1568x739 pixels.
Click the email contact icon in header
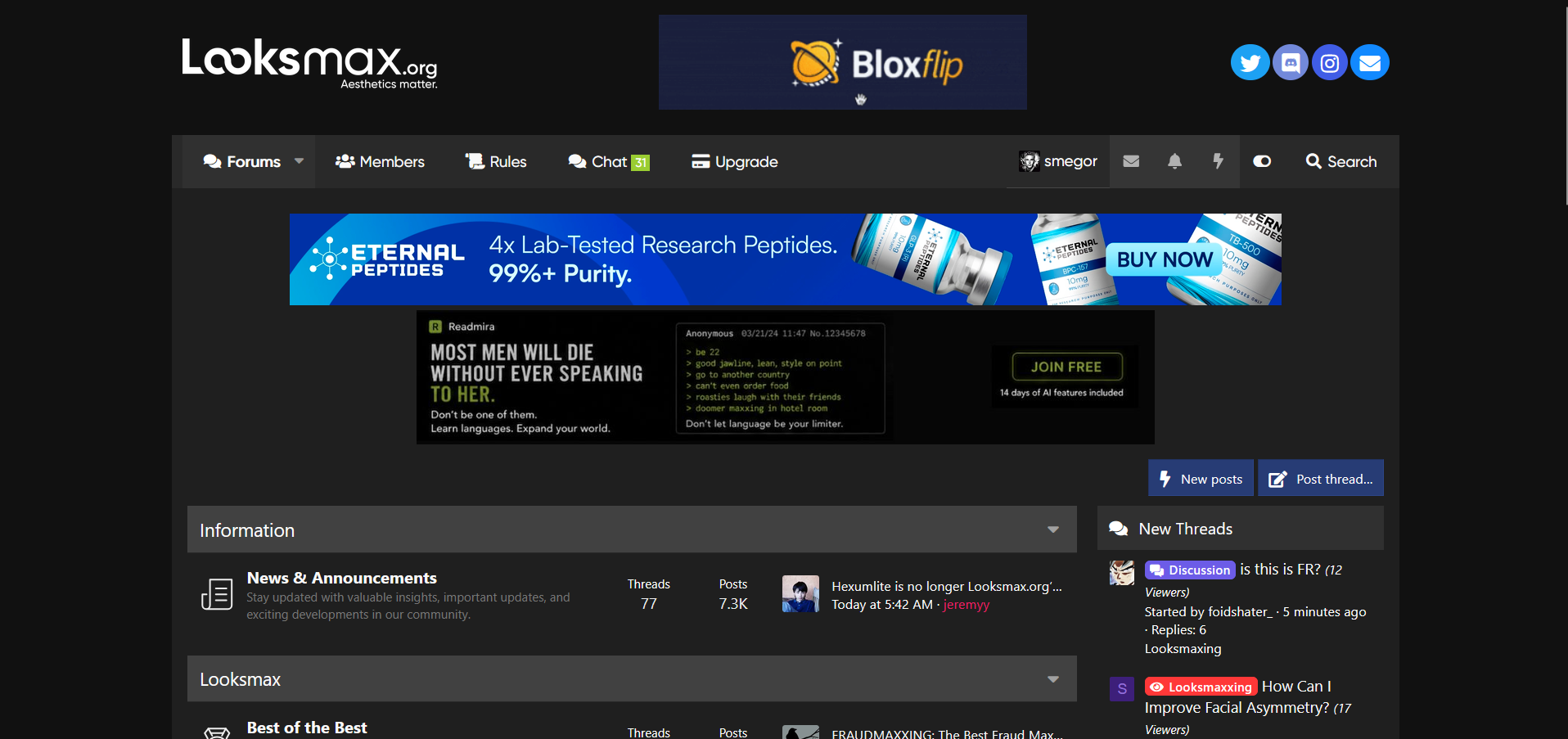click(1370, 62)
